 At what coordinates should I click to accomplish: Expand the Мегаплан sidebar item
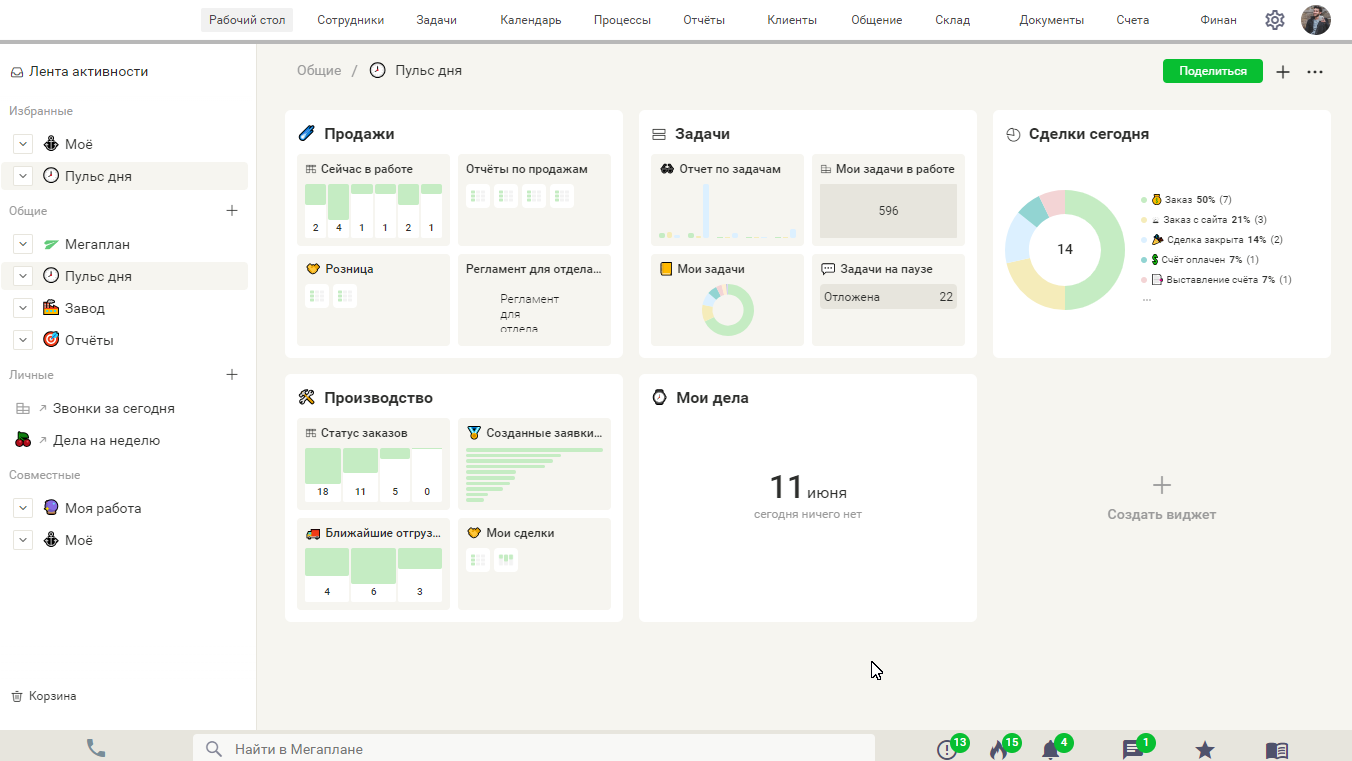(24, 244)
